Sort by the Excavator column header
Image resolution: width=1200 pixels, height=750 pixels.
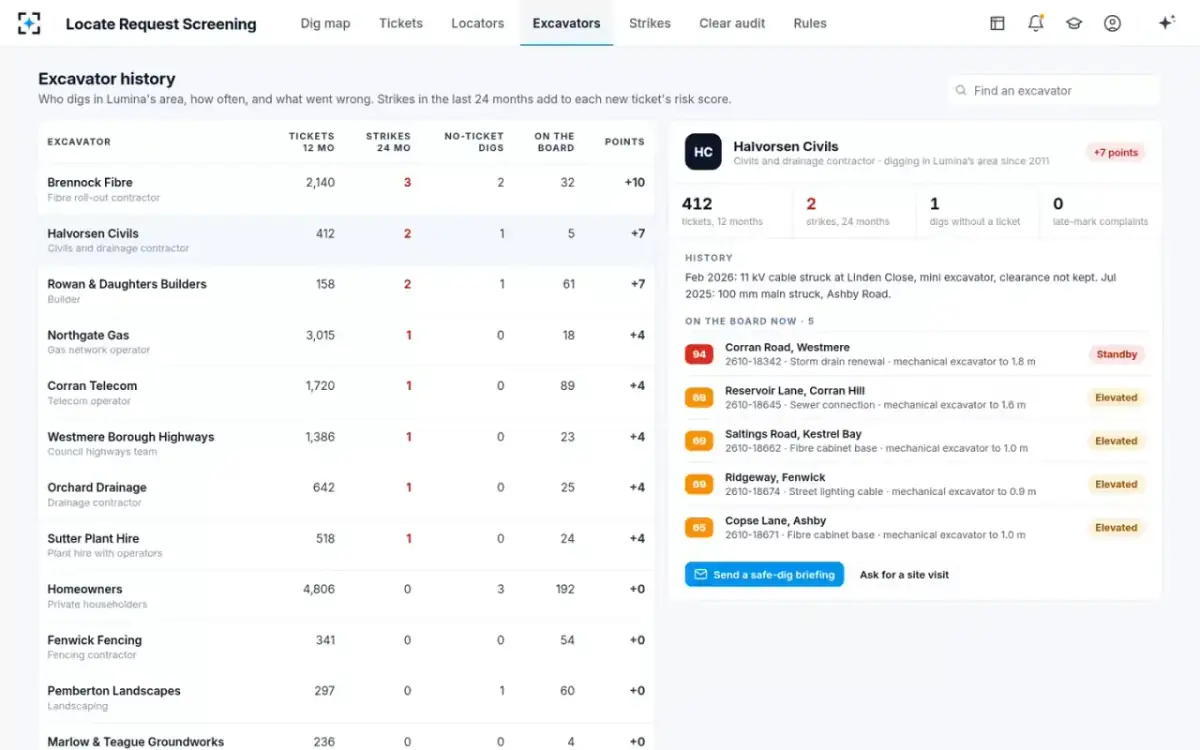[79, 142]
